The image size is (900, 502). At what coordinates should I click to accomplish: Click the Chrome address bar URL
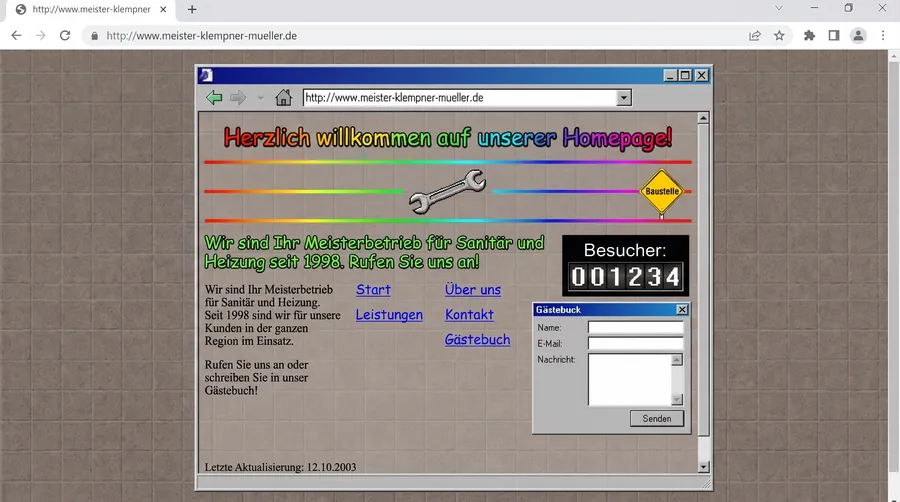coord(201,36)
